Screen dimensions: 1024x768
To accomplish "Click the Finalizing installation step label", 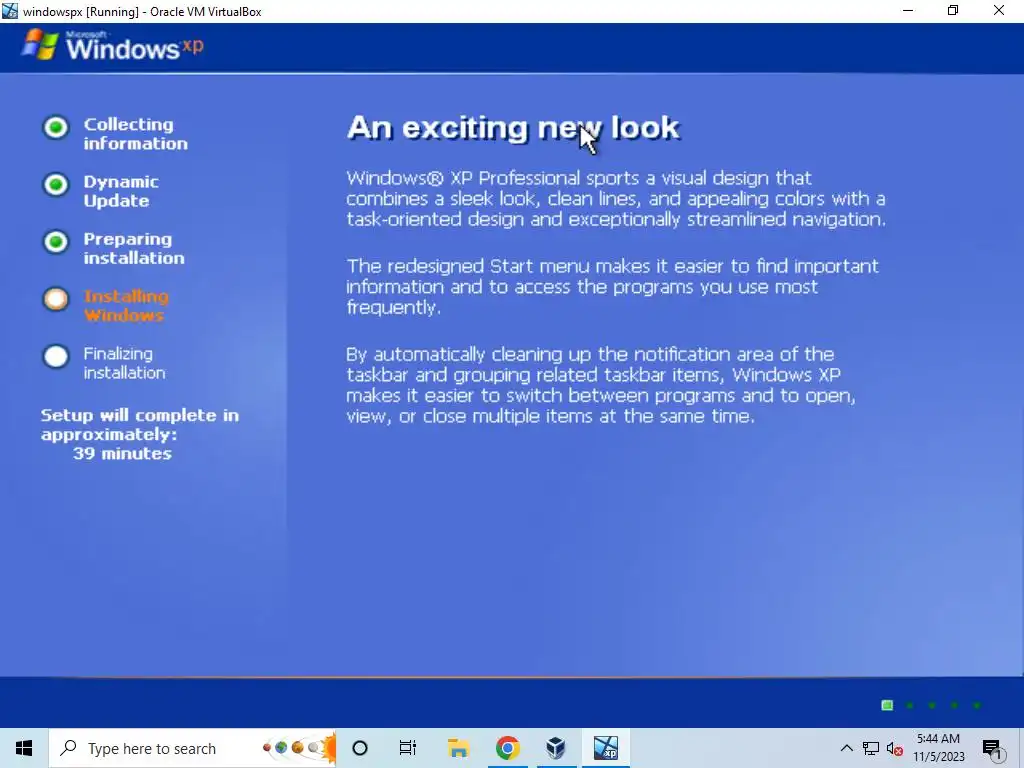I will [124, 363].
